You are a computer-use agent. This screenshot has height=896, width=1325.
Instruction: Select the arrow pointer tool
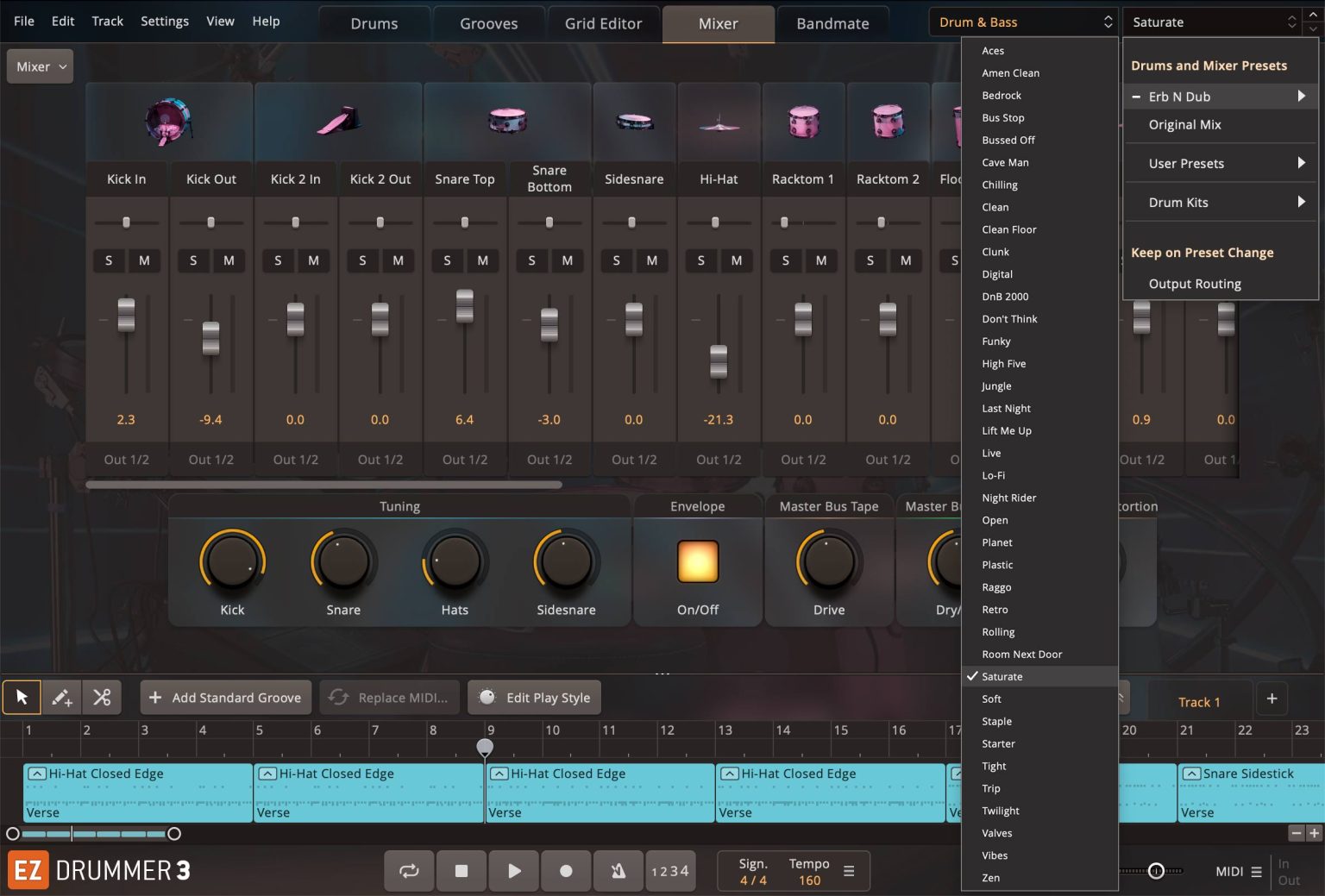[22, 697]
